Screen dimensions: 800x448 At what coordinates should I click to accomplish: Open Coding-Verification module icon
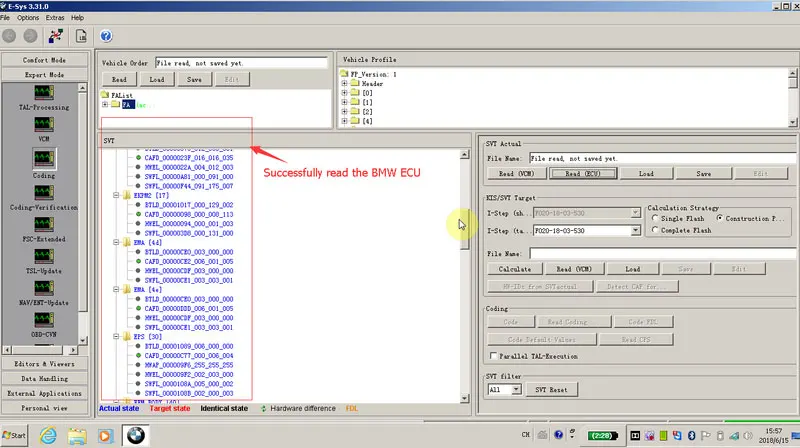point(44,192)
